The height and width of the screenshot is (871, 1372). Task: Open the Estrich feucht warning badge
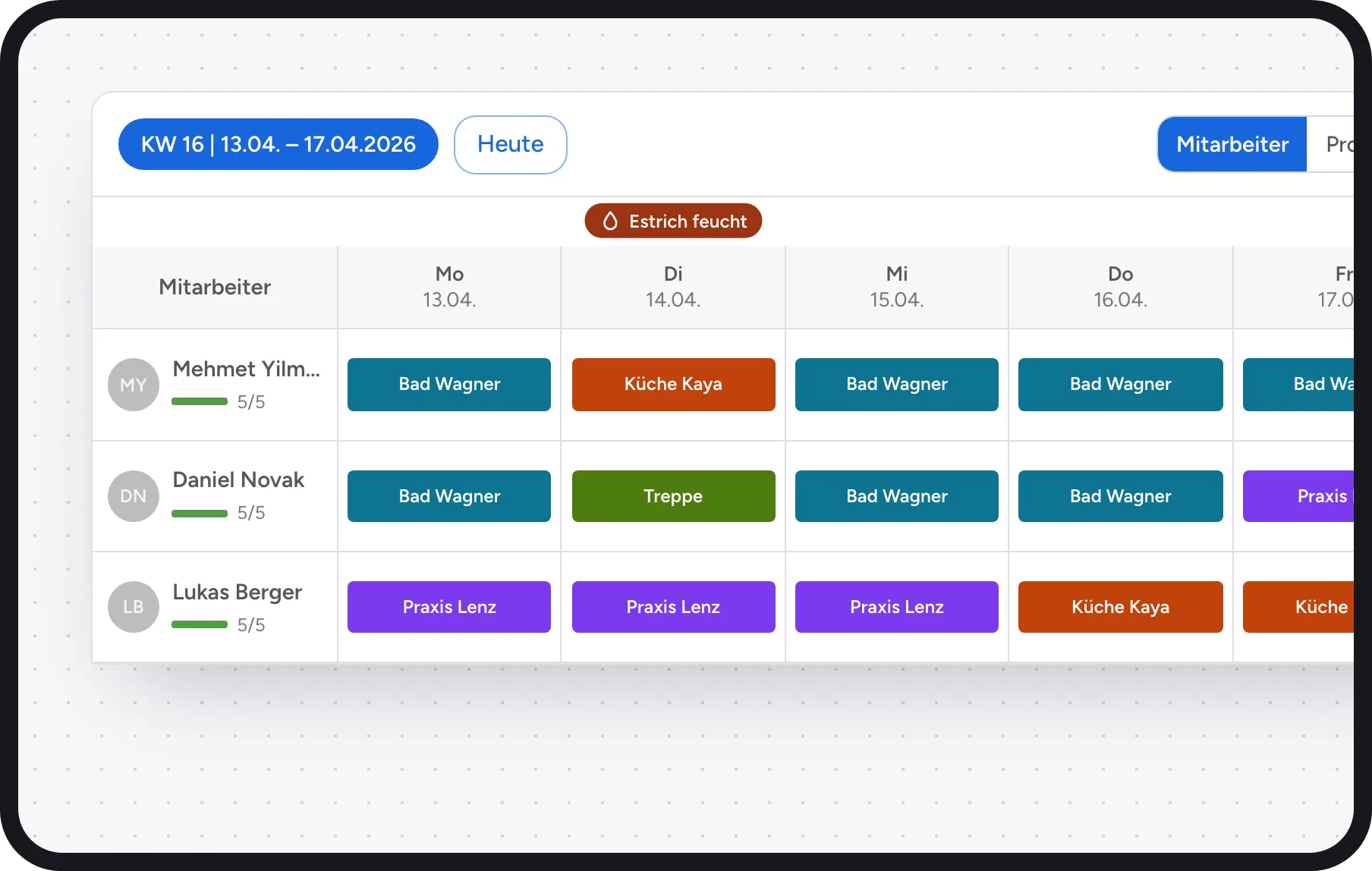pyautogui.click(x=673, y=221)
